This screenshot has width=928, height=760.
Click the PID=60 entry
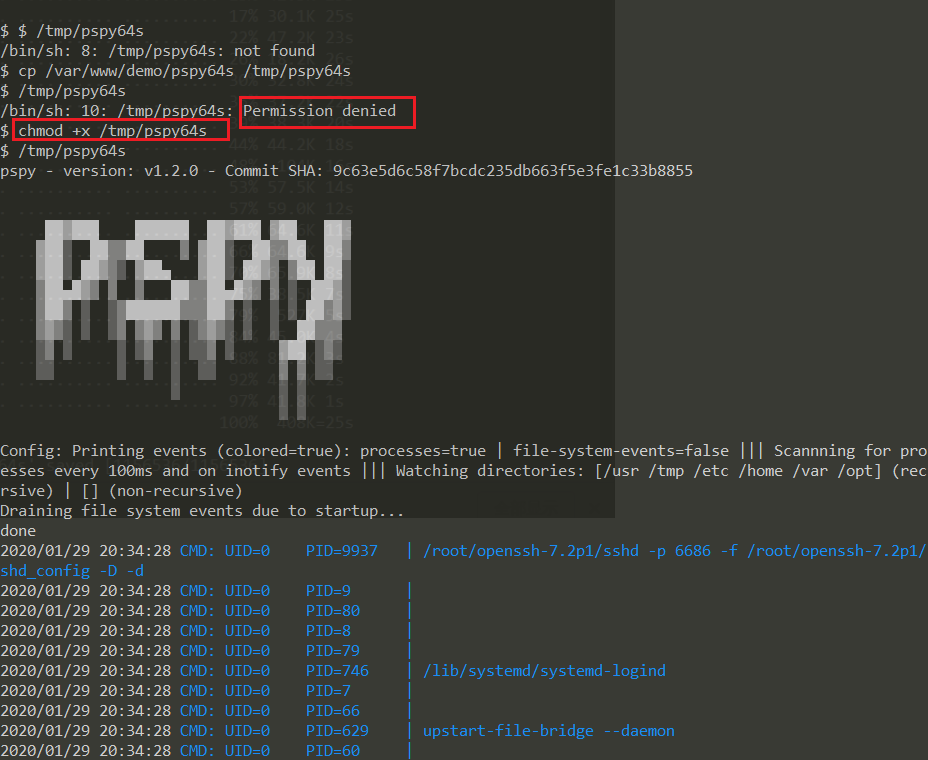point(333,751)
